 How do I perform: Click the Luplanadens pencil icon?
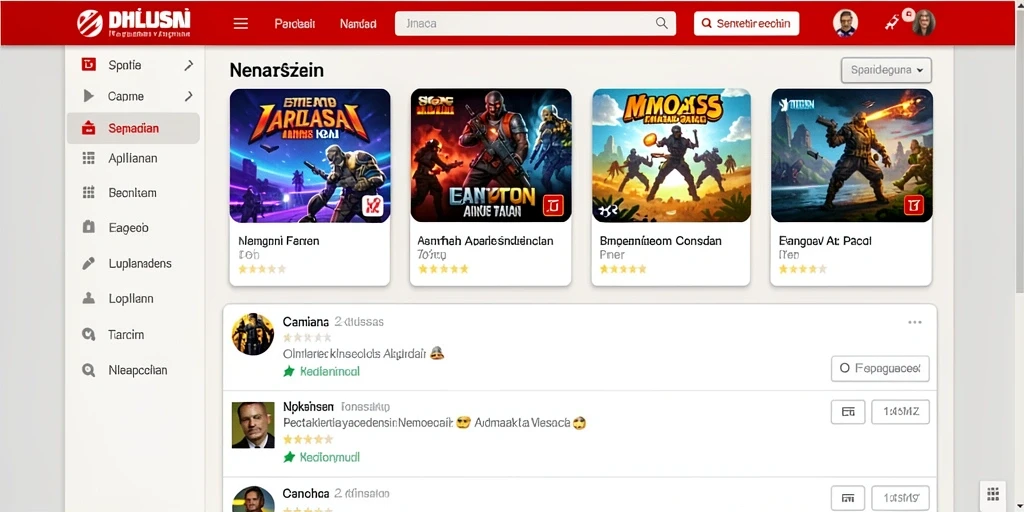88,263
